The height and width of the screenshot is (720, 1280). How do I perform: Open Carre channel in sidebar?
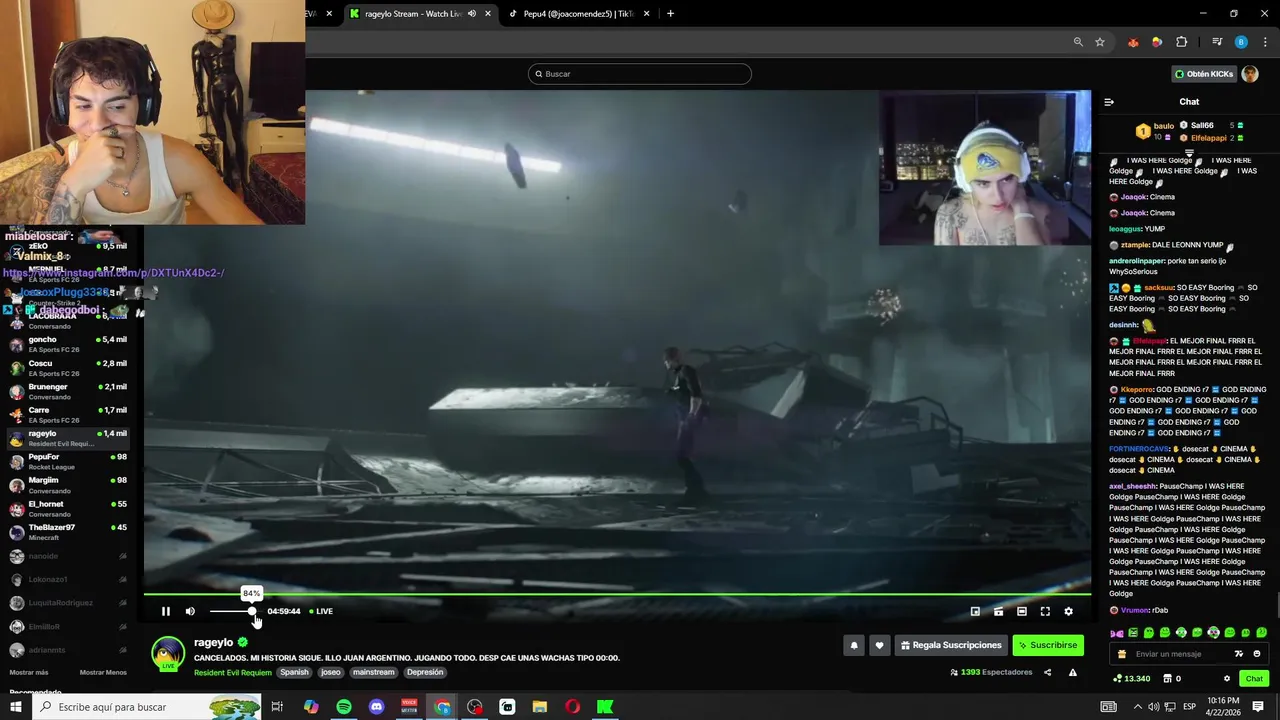[x=68, y=415]
